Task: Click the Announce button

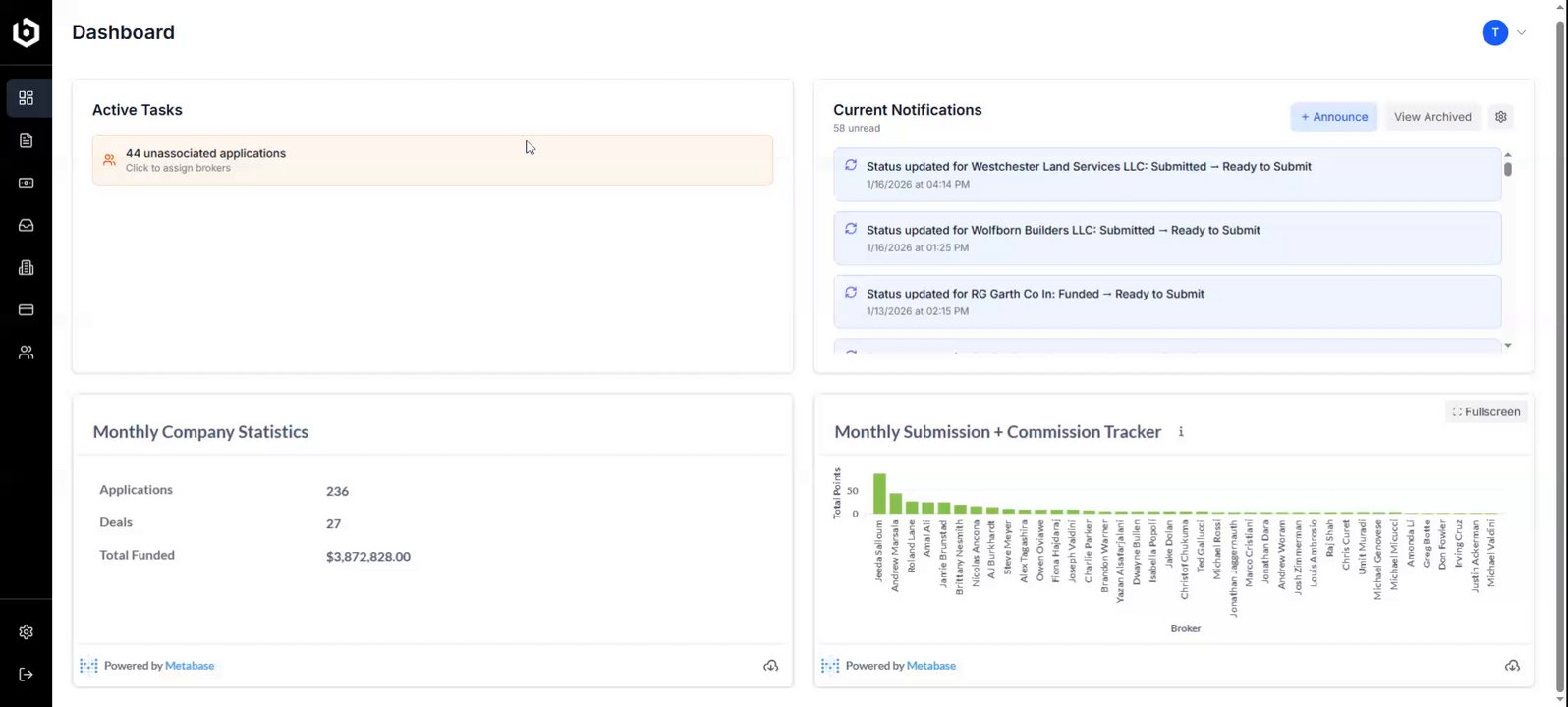Action: (x=1333, y=117)
